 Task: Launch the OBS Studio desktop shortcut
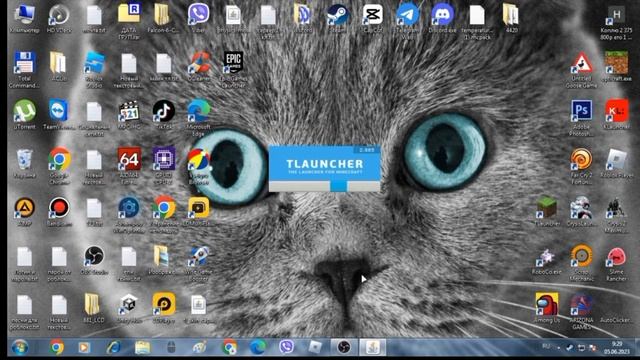[x=94, y=260]
